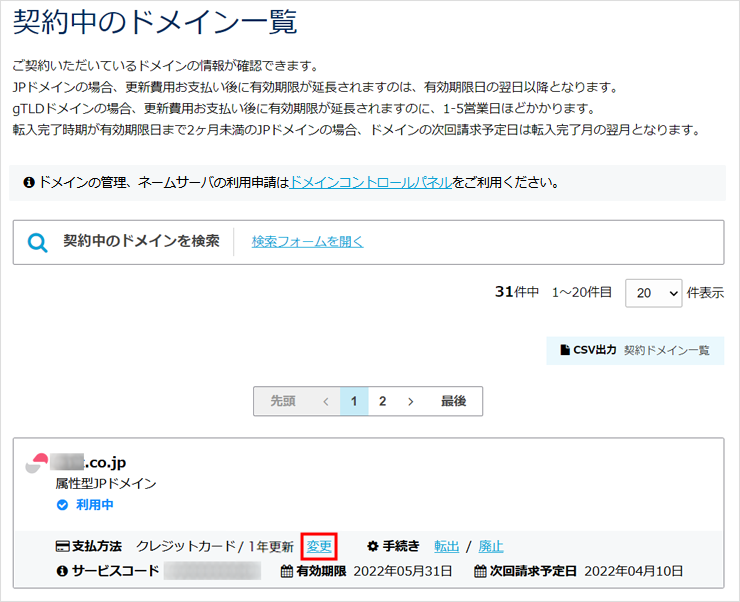This screenshot has width=740, height=602.
Task: Click the info icon beside サービスコード
Action: pyautogui.click(x=62, y=571)
